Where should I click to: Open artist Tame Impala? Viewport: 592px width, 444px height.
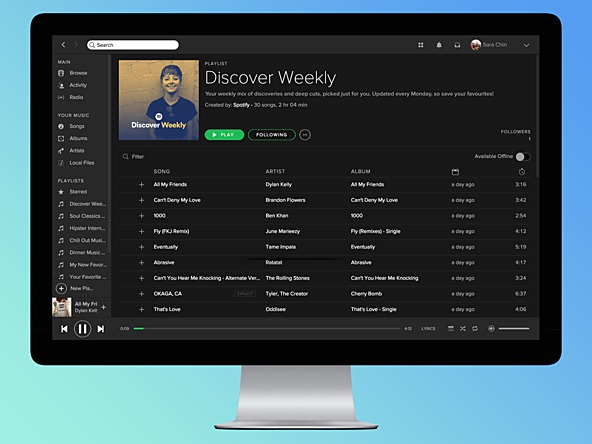click(x=281, y=247)
